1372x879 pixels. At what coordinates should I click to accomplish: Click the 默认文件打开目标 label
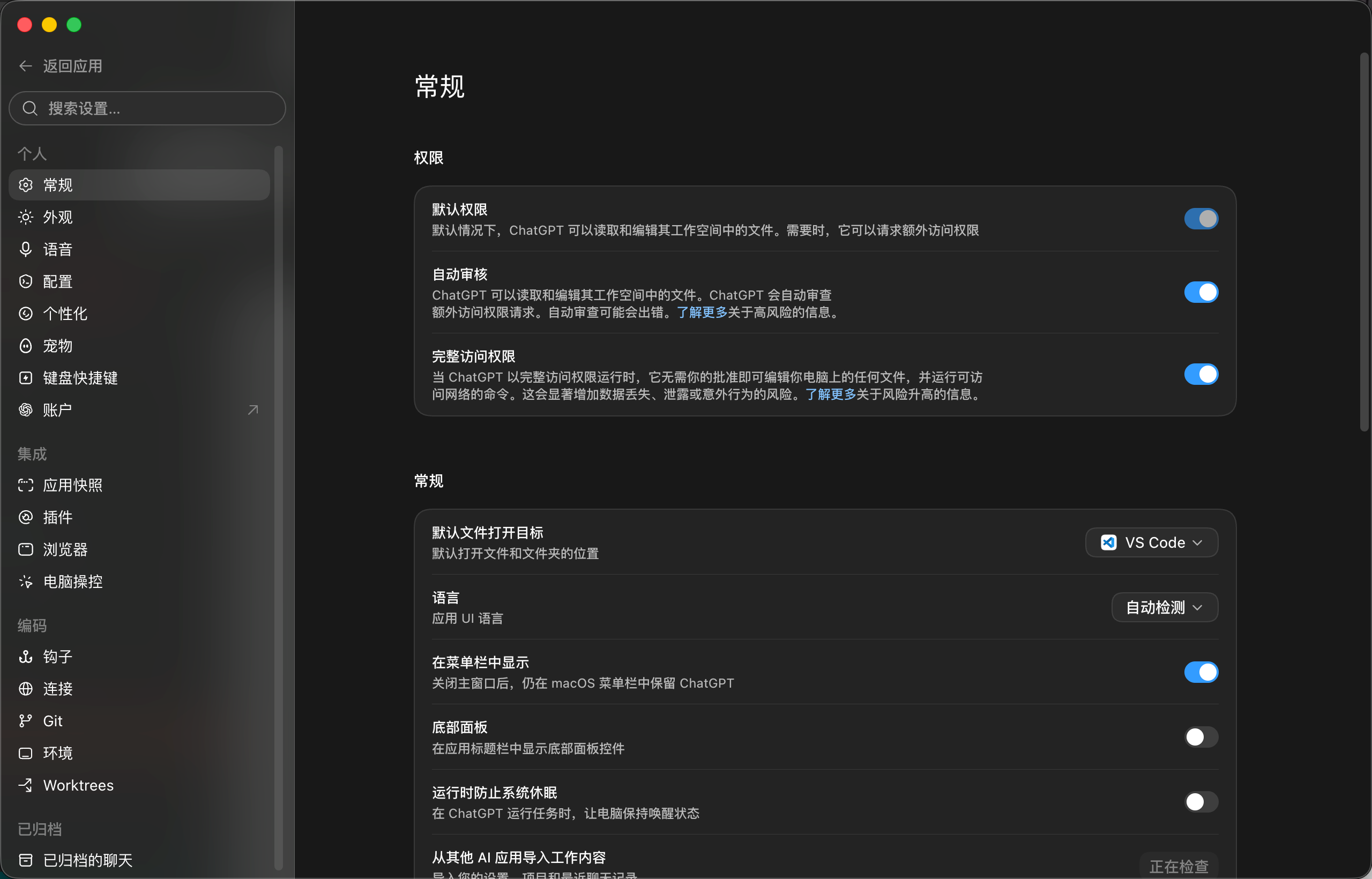[487, 533]
